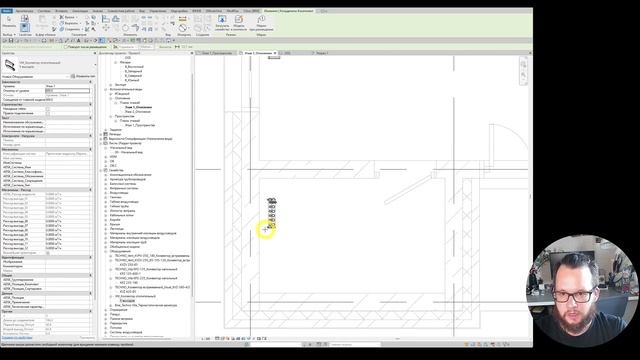640x360 pixels.
Task: Select the Modify arrow tool in ribbon
Action: [x=9, y=20]
